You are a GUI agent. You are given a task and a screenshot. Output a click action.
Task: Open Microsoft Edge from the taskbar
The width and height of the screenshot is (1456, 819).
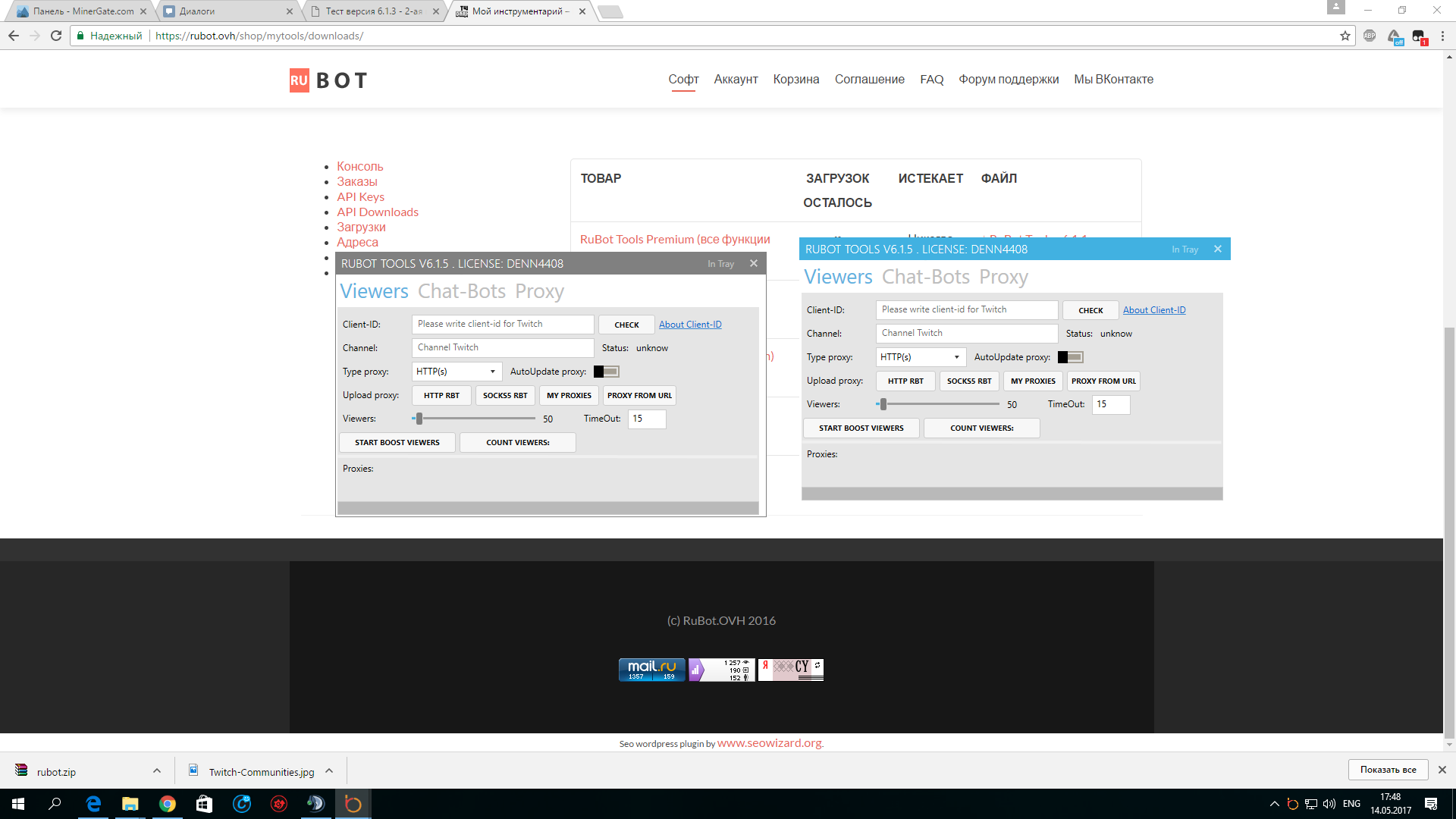click(x=93, y=804)
